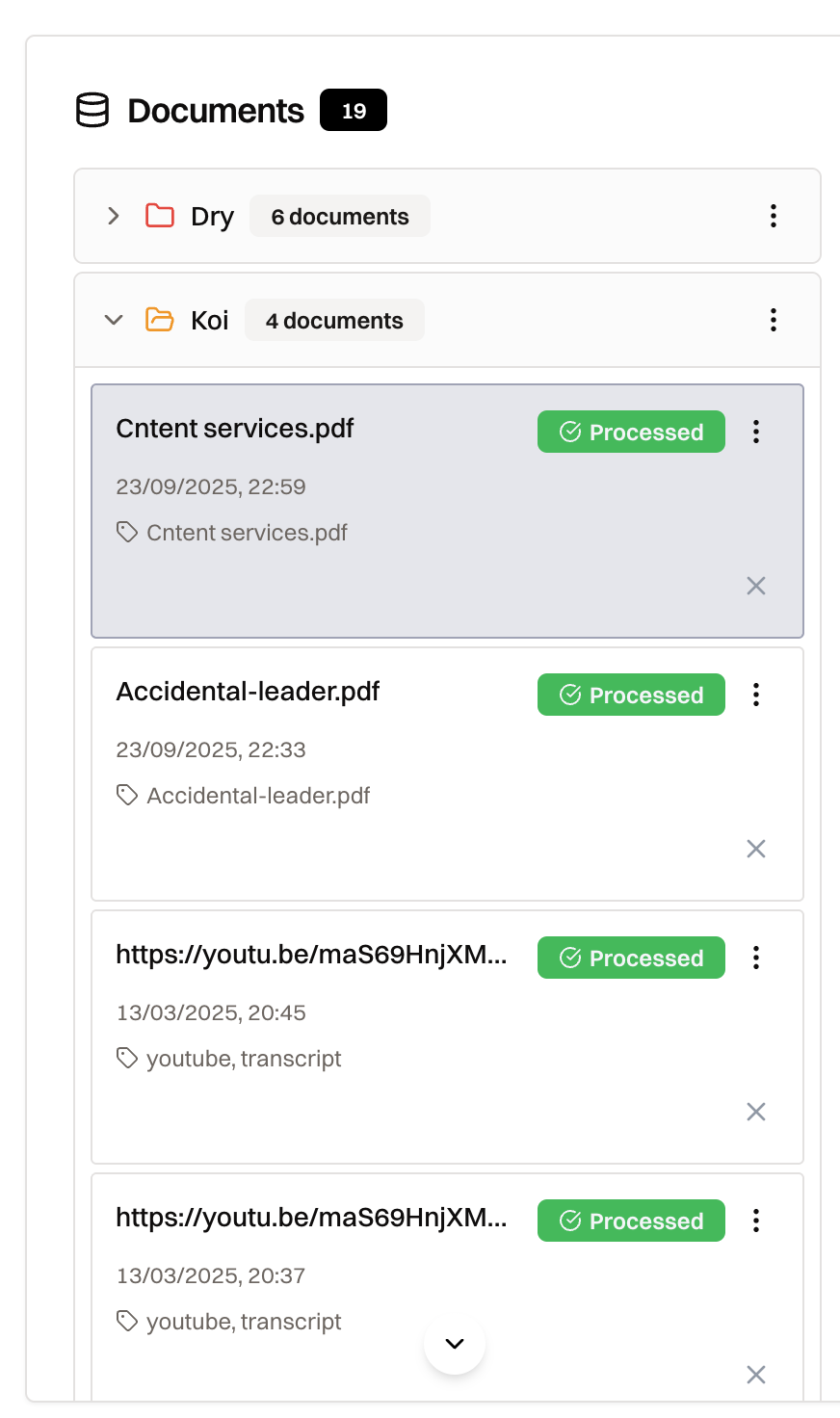Open the Koi folder options menu
The image size is (840, 1418).
(773, 320)
